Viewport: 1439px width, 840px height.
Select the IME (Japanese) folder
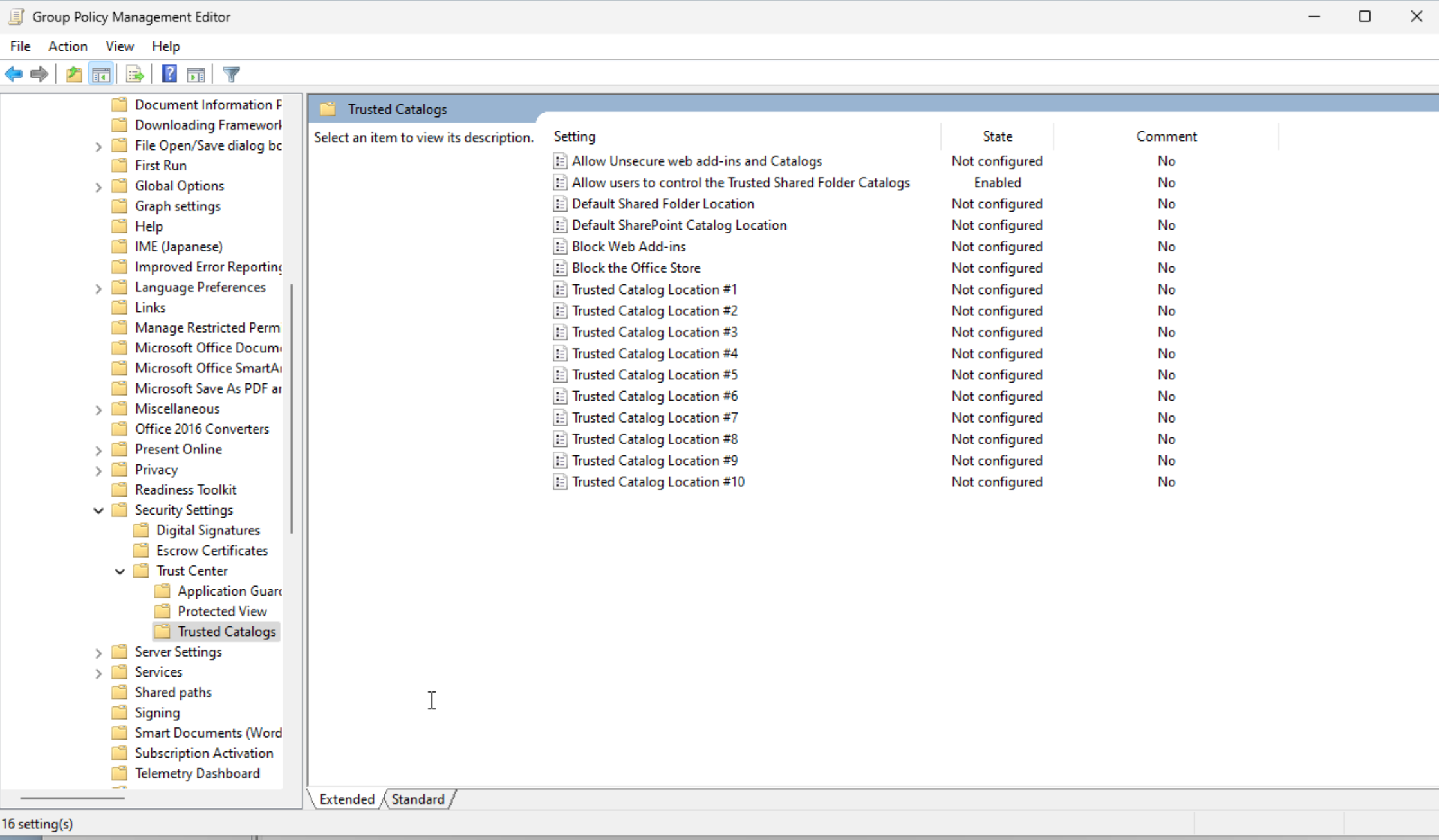click(x=178, y=246)
